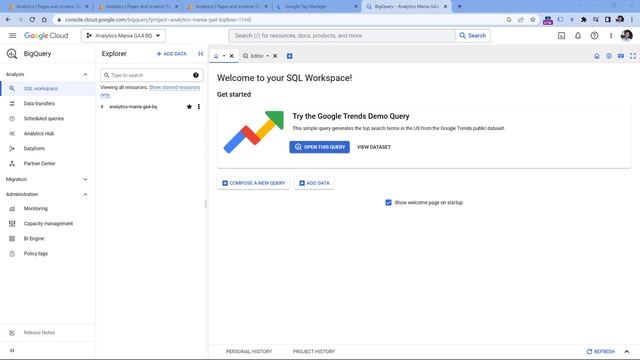Viewport: 640px width, 360px height.
Task: Open the help question mark menu
Action: [594, 36]
